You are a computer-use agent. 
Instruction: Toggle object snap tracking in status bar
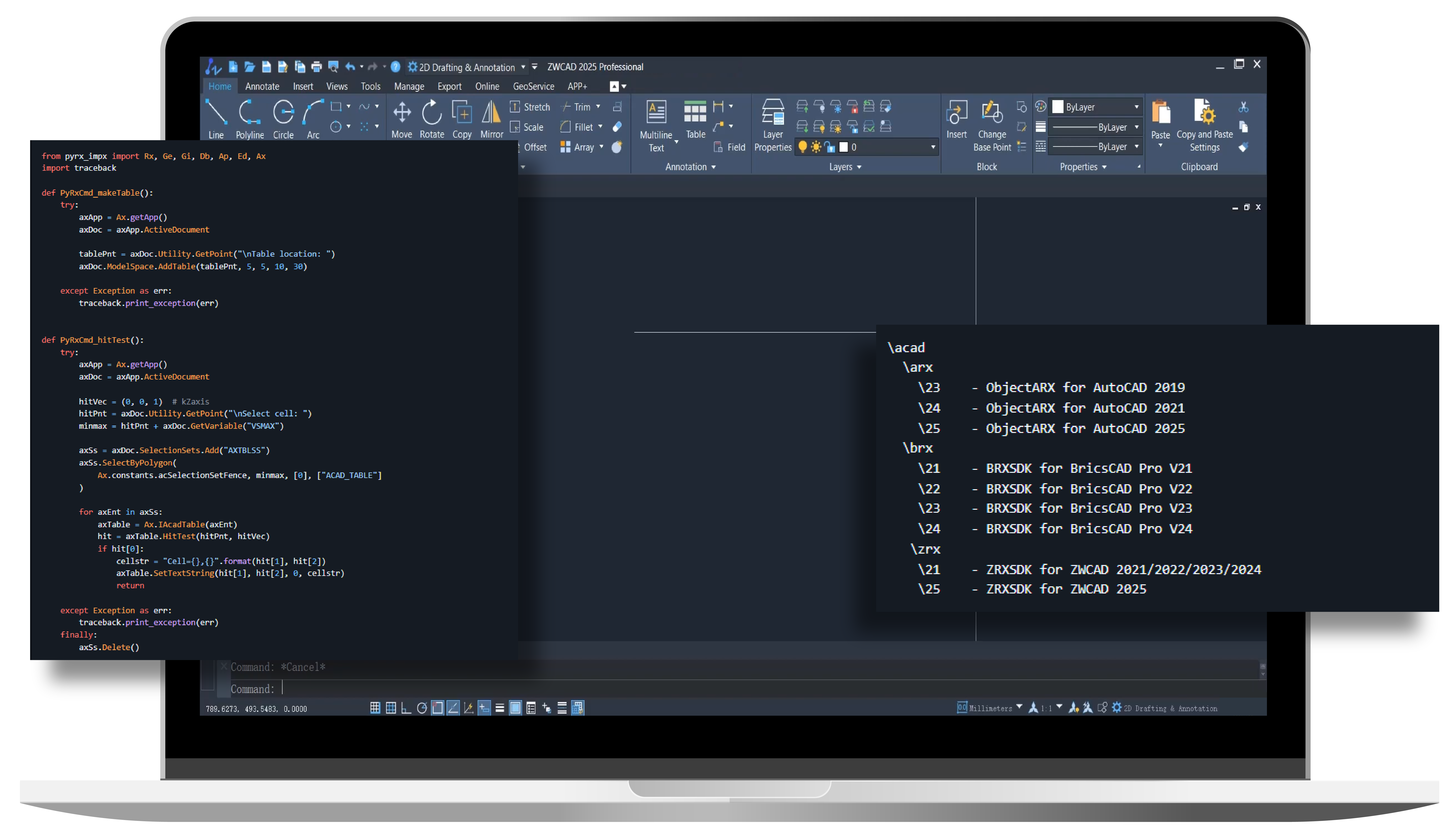point(453,708)
